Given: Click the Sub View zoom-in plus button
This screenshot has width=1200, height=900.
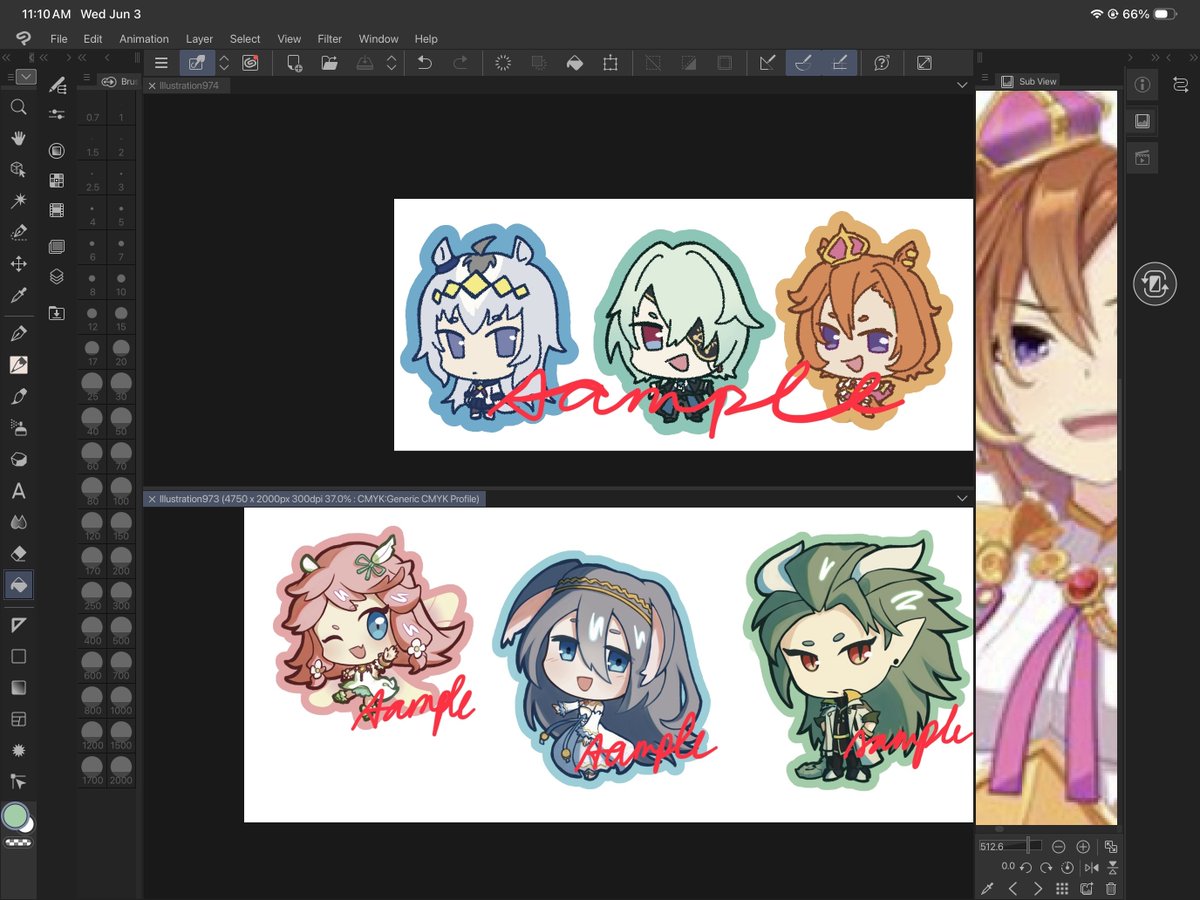Looking at the screenshot, I should coord(1083,846).
